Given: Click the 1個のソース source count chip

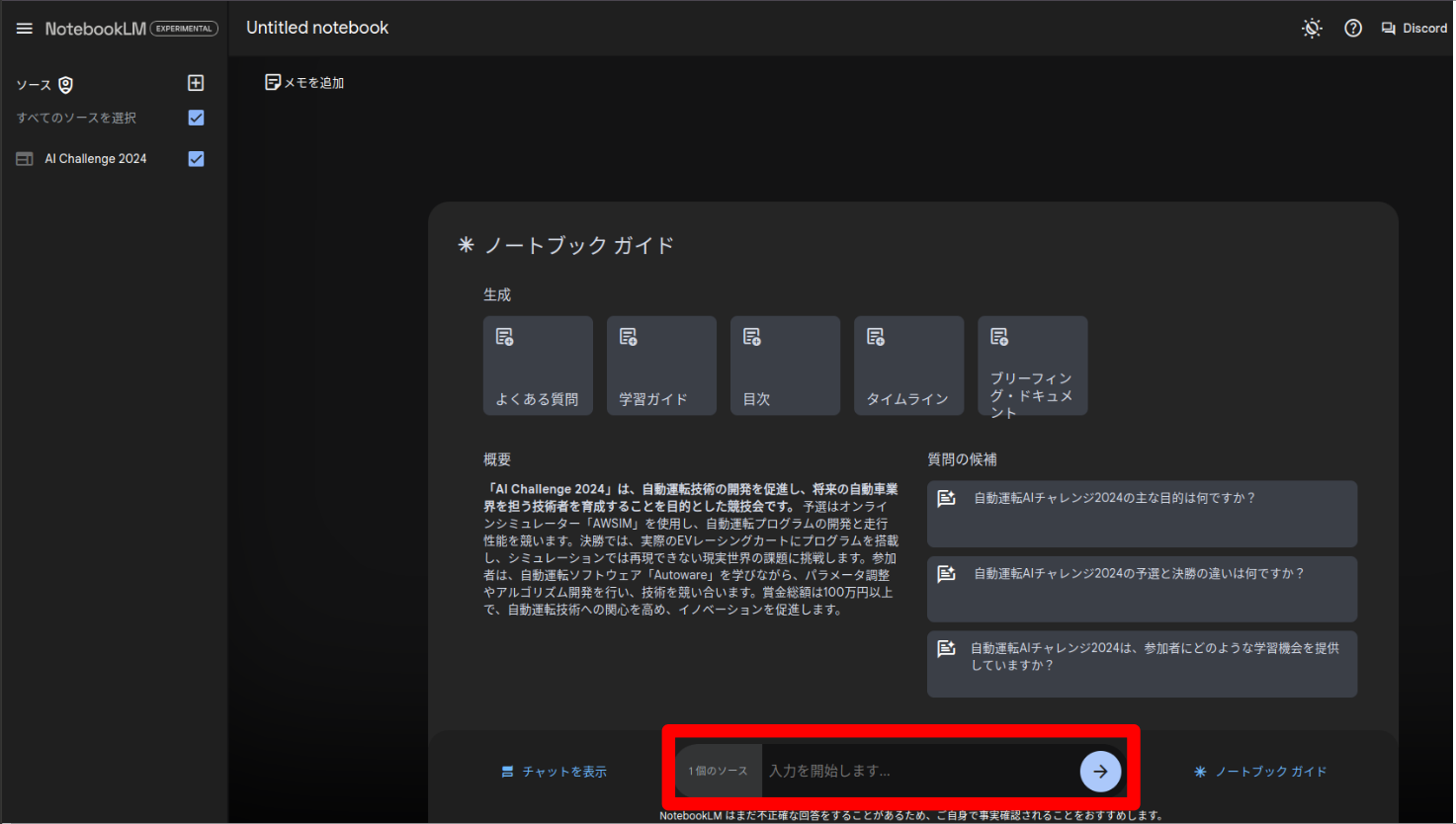Looking at the screenshot, I should 719,771.
